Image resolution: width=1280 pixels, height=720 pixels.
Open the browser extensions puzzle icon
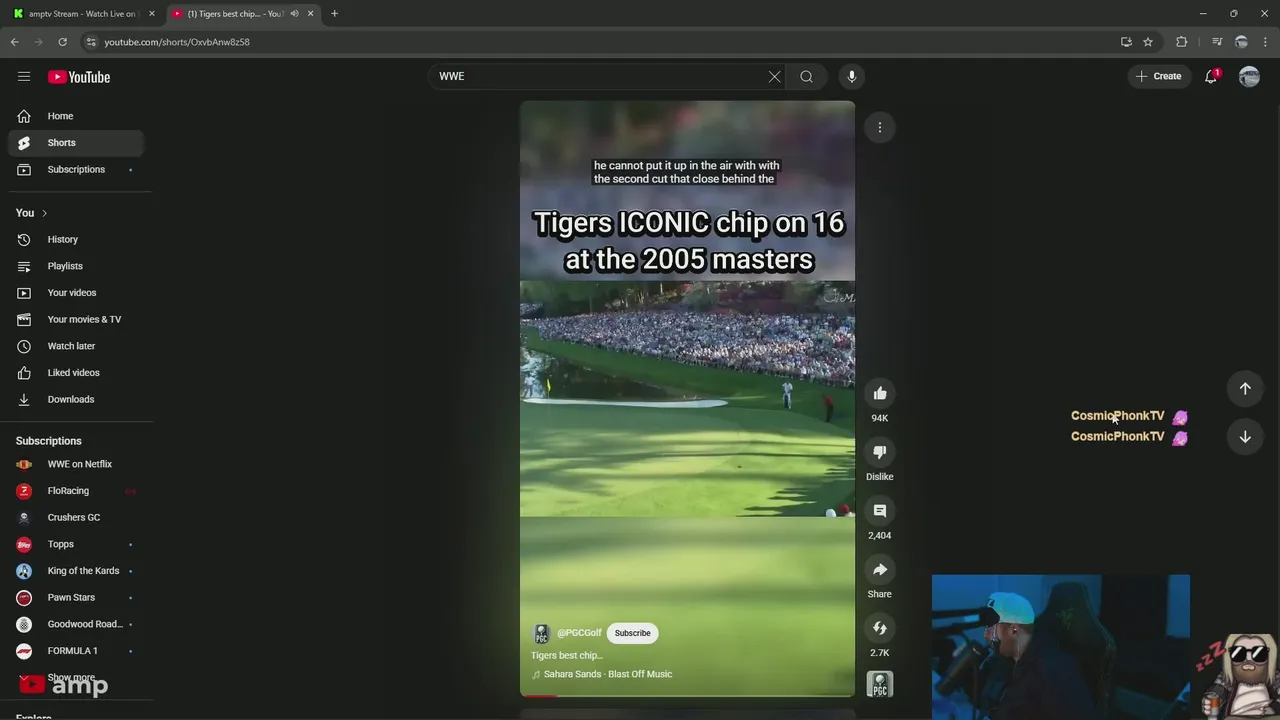point(1182,42)
